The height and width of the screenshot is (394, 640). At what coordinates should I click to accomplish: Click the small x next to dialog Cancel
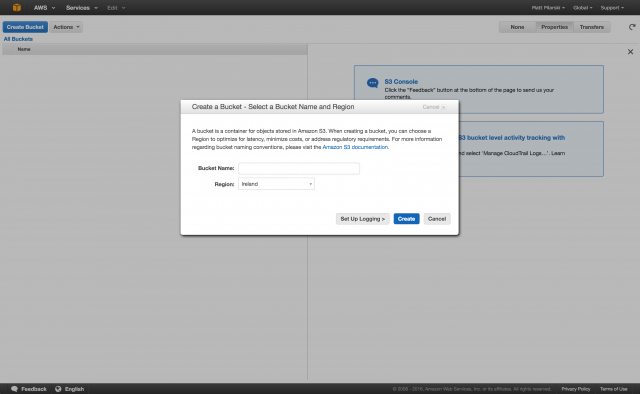click(444, 107)
